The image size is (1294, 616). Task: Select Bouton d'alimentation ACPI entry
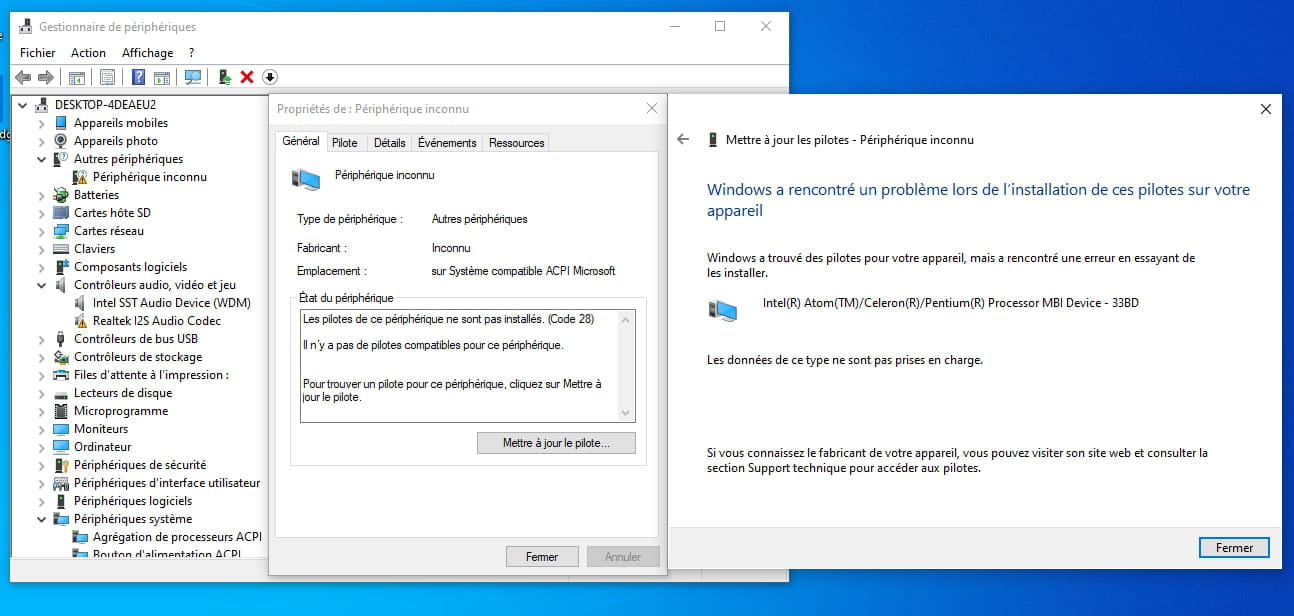(166, 554)
